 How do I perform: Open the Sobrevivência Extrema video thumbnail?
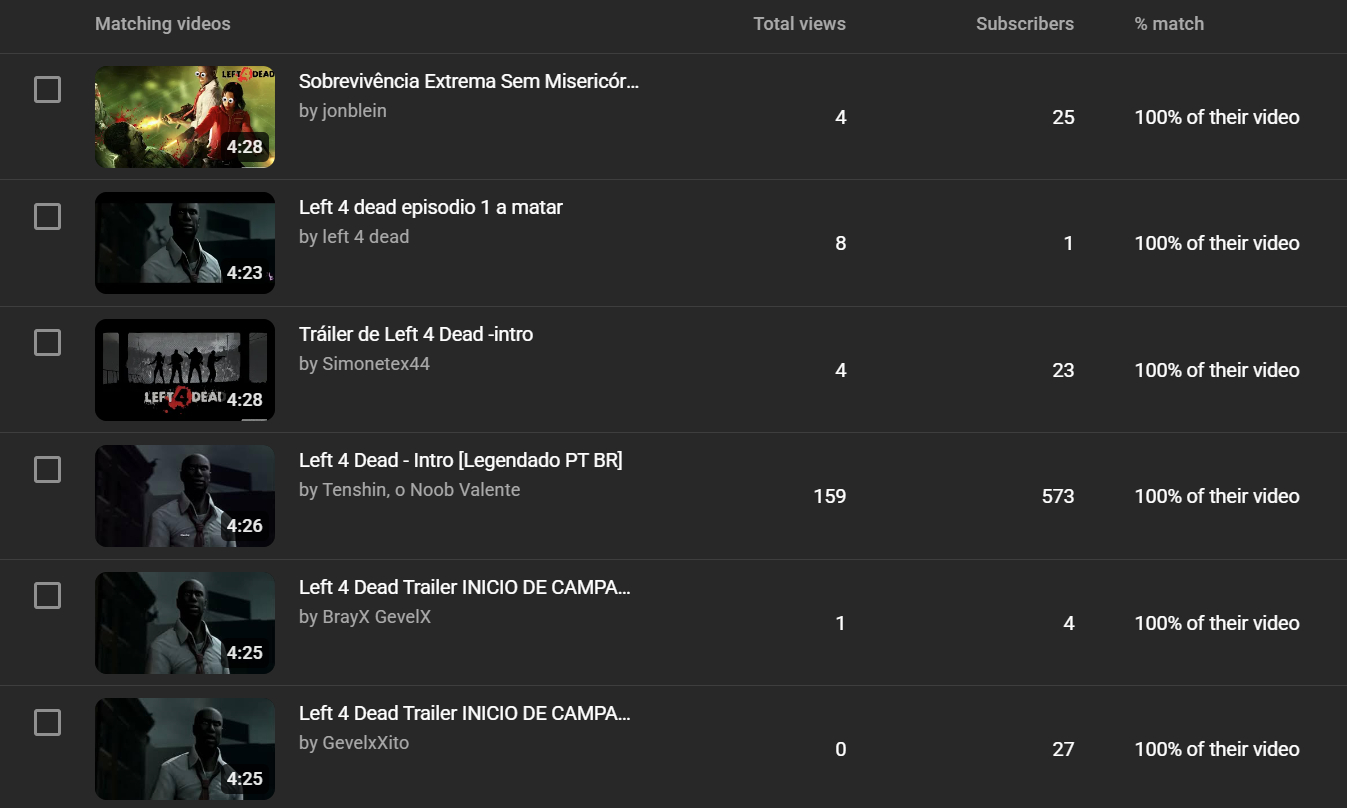click(x=185, y=117)
